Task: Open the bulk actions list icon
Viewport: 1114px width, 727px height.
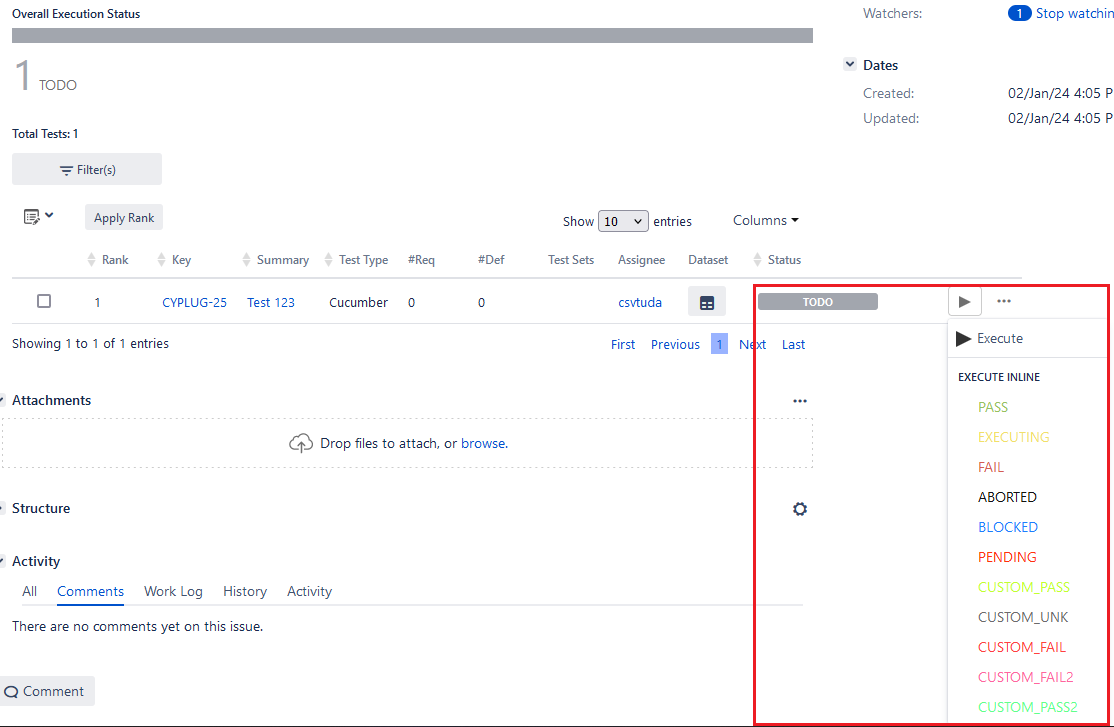Action: click(x=38, y=217)
